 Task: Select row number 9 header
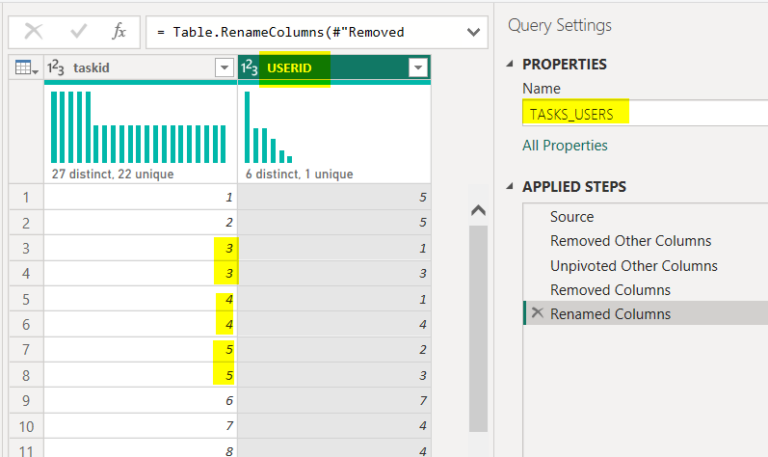tap(26, 401)
